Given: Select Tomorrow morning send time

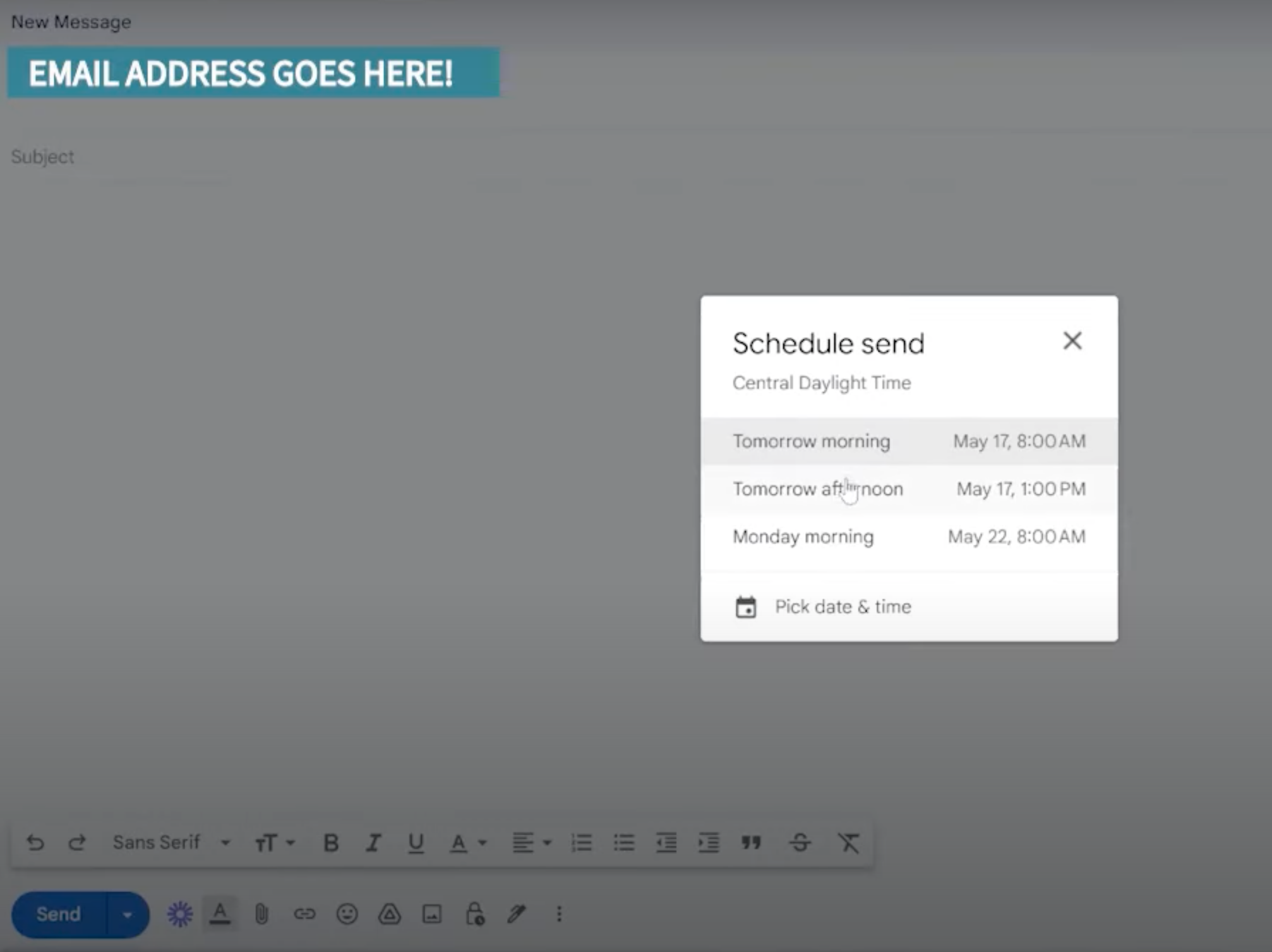Looking at the screenshot, I should coord(909,441).
